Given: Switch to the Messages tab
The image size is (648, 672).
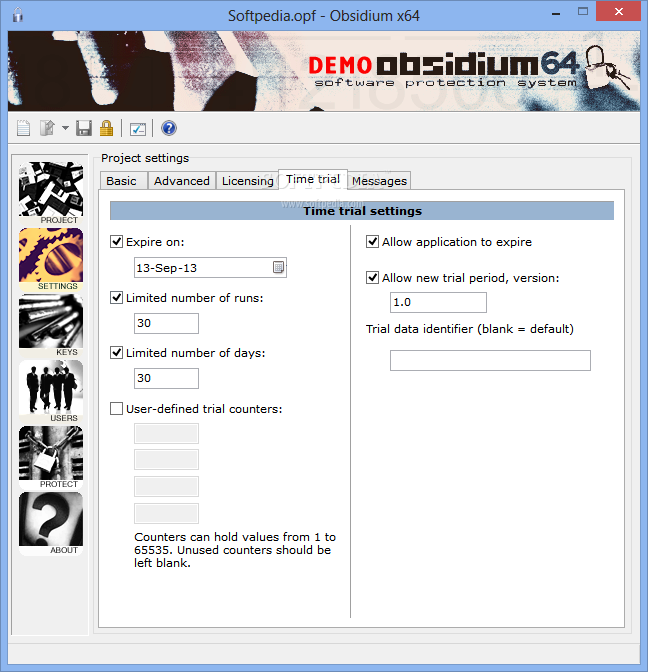Looking at the screenshot, I should click(x=379, y=181).
